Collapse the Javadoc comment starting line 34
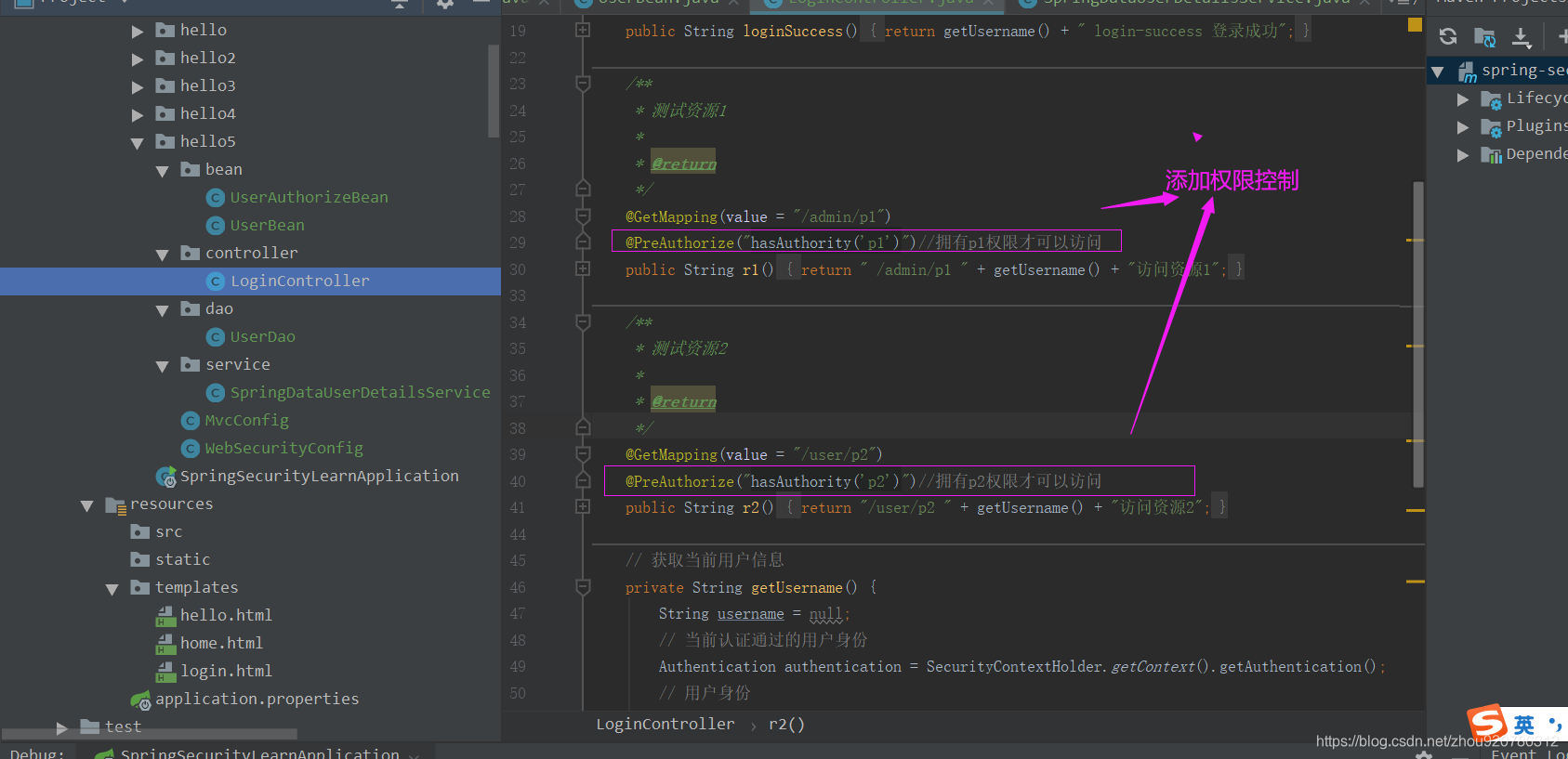1568x759 pixels. coord(583,322)
